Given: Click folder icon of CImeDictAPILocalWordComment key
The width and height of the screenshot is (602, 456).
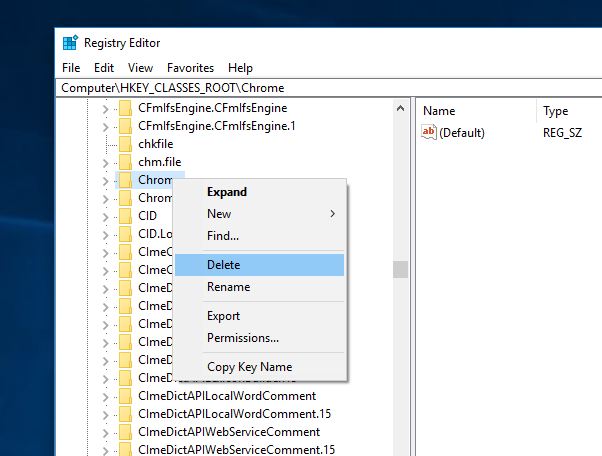Looking at the screenshot, I should pyautogui.click(x=125, y=396).
